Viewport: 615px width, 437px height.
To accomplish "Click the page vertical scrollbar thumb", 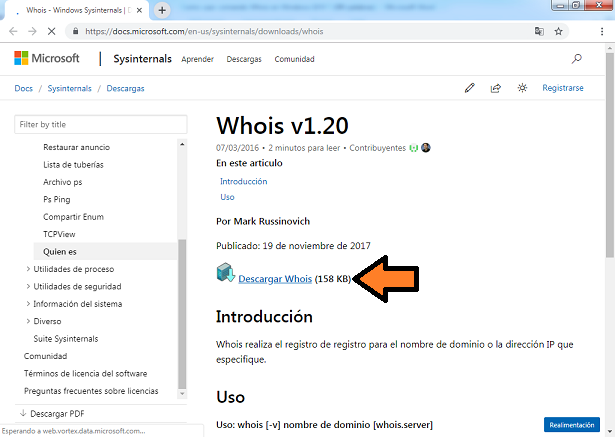I will tap(610, 155).
